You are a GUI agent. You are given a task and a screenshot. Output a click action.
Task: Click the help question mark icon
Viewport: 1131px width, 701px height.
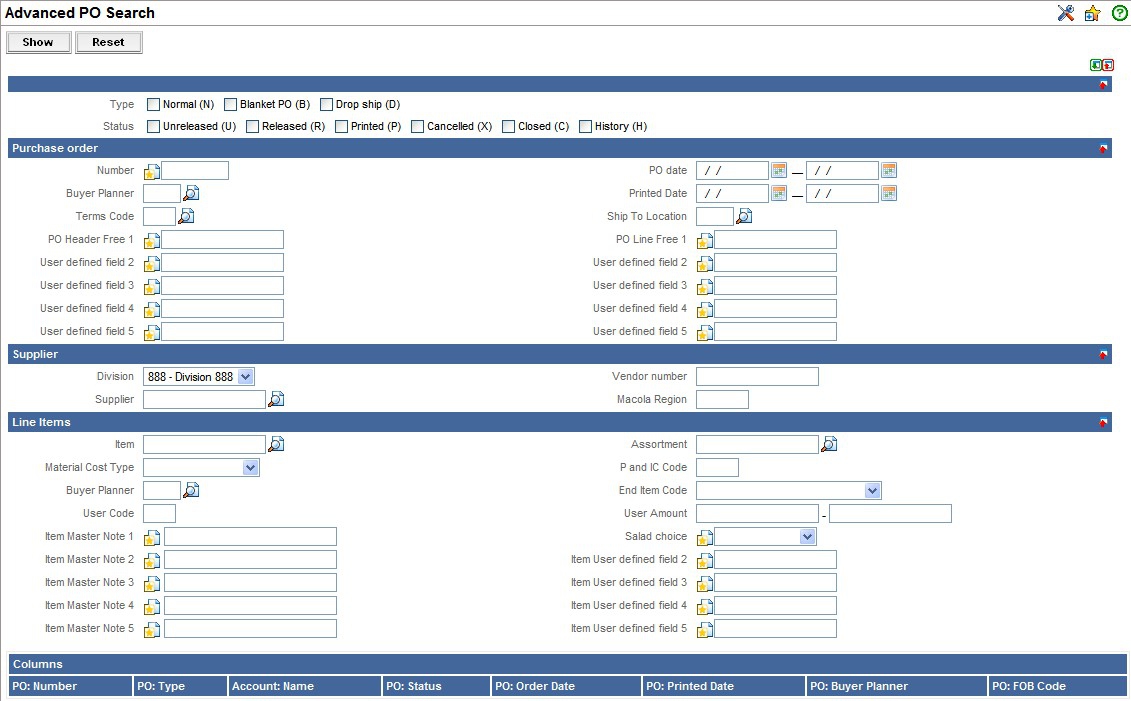(1120, 13)
